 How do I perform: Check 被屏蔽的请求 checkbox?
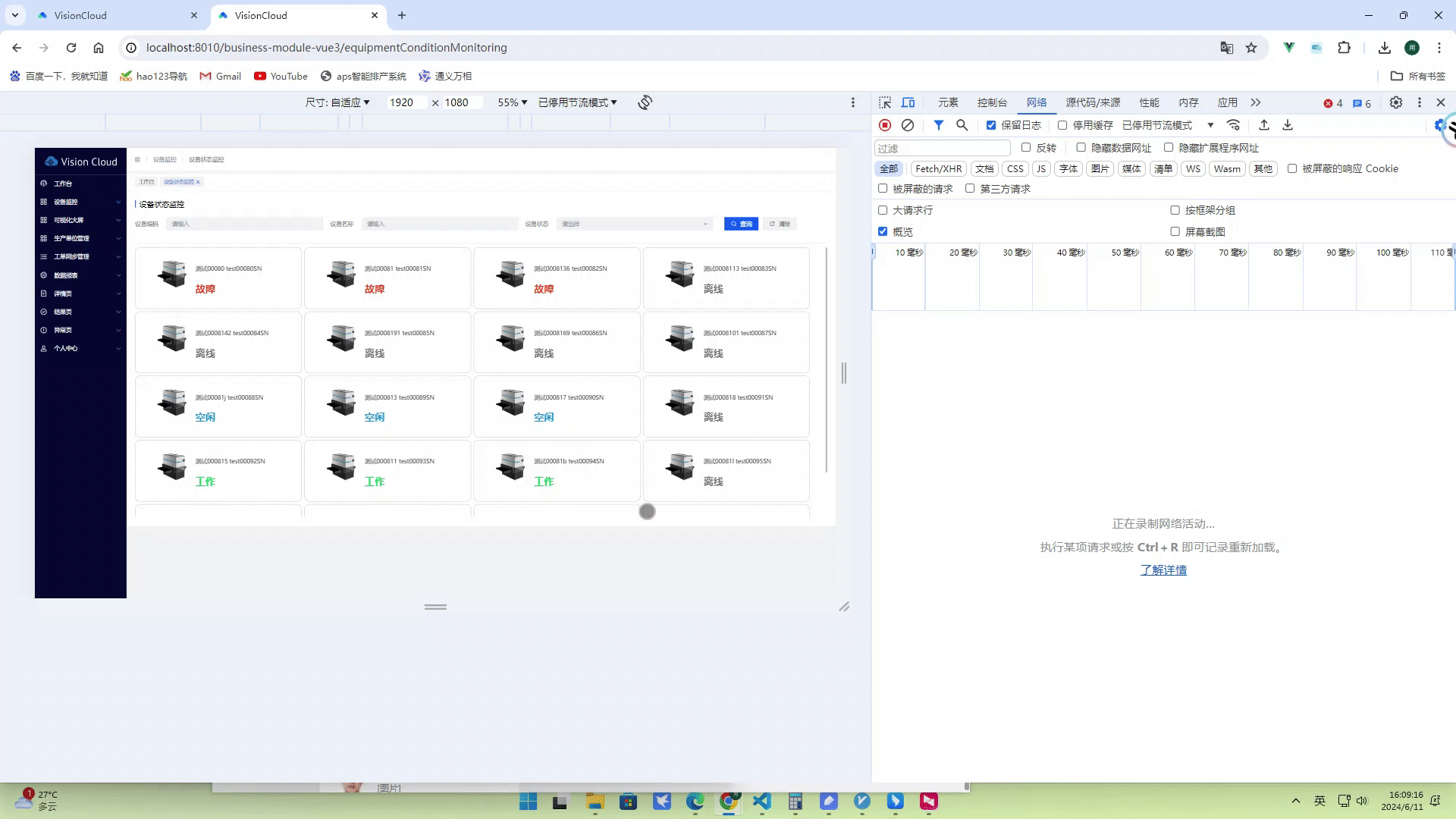click(x=883, y=189)
